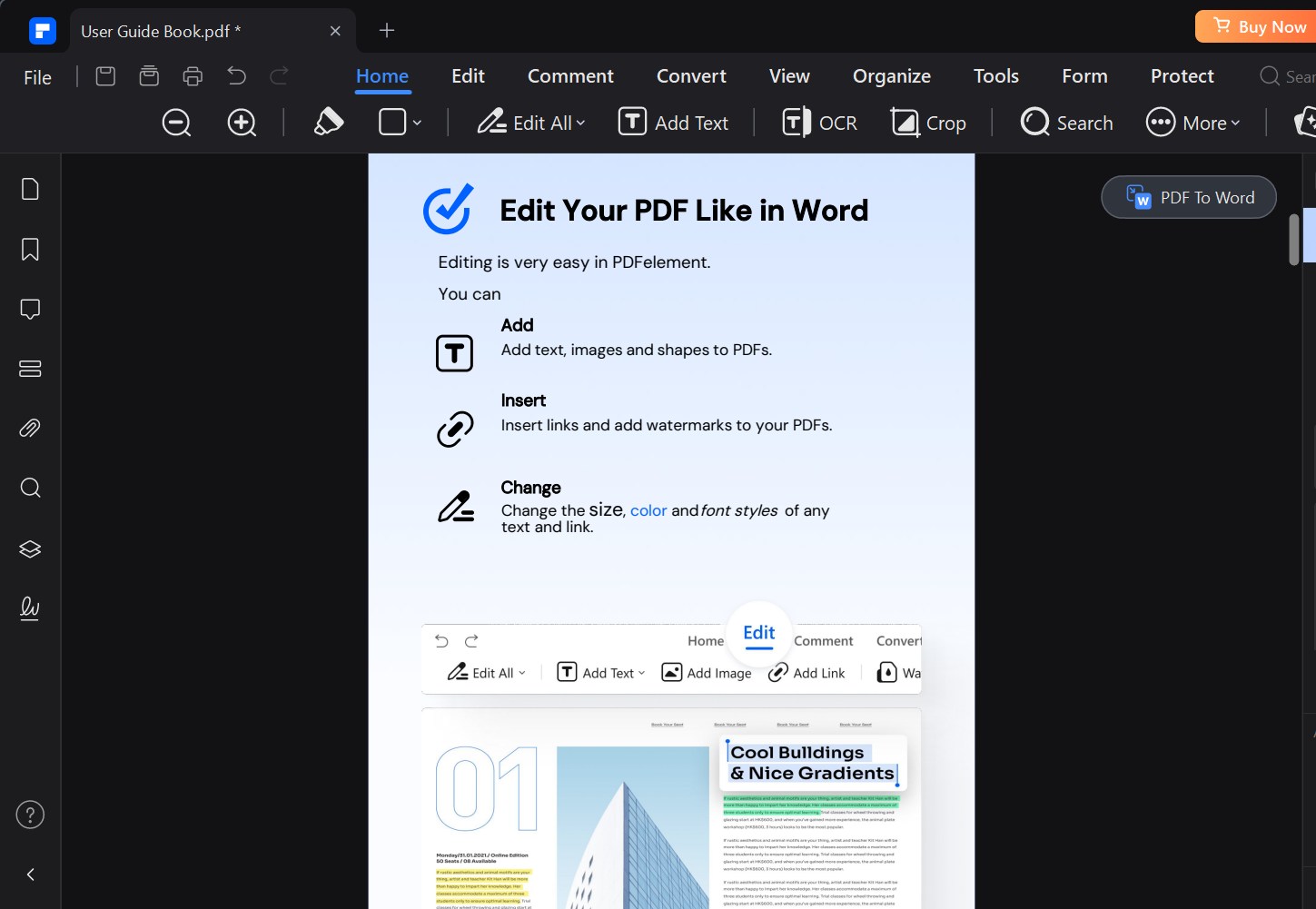Screen dimensions: 1316x909
Task: Open the bookmarks sidebar panel
Action: click(x=30, y=250)
